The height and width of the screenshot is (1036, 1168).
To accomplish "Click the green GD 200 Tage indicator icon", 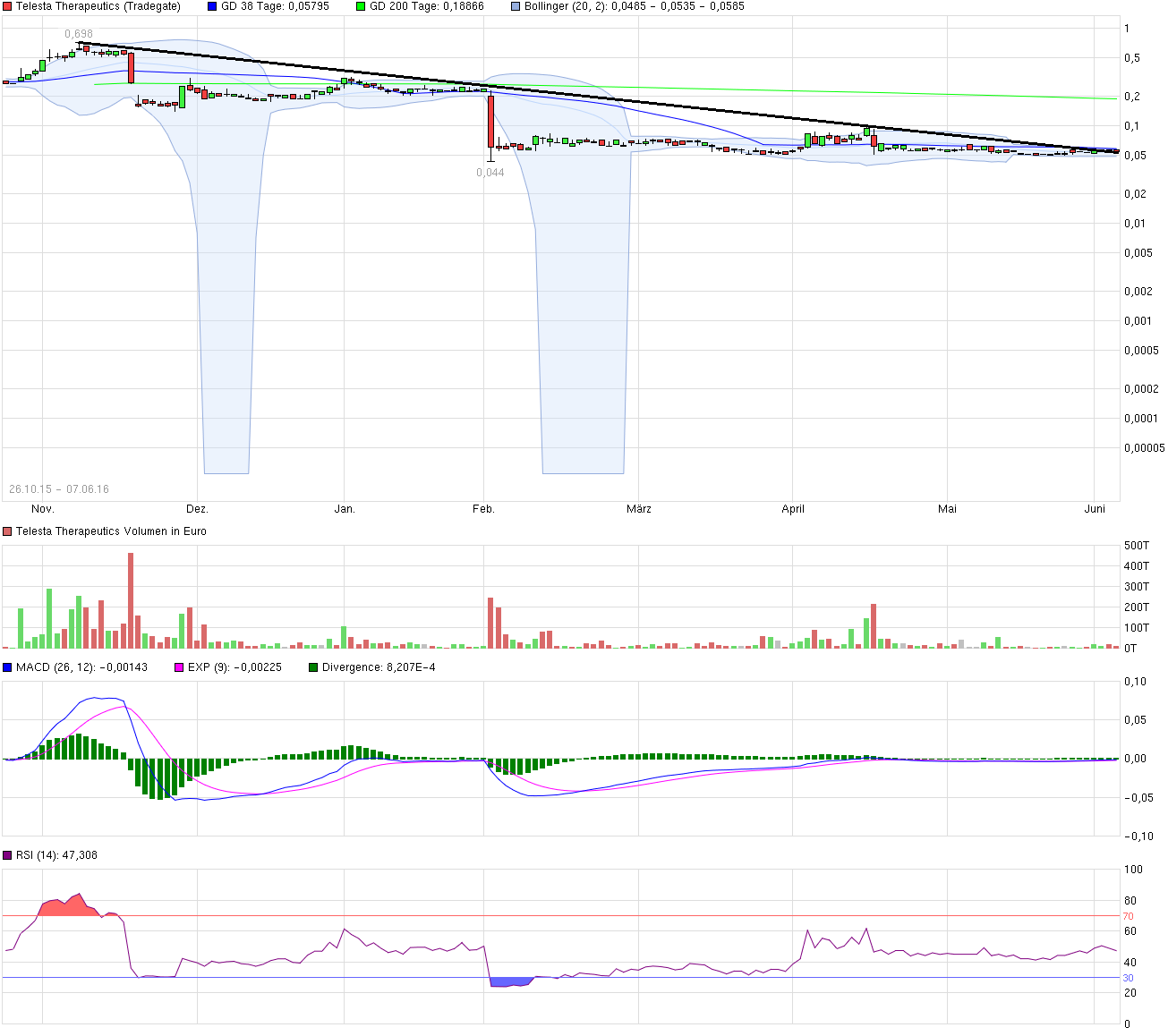I will click(360, 6).
